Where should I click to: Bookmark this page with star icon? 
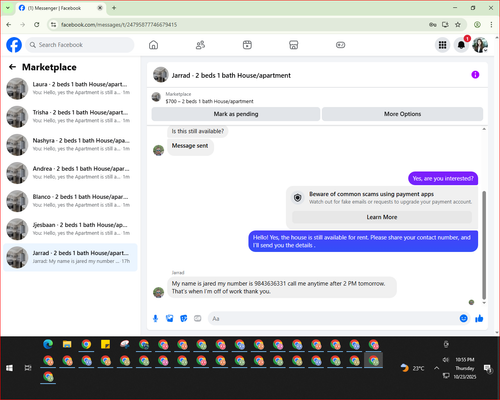tap(458, 25)
